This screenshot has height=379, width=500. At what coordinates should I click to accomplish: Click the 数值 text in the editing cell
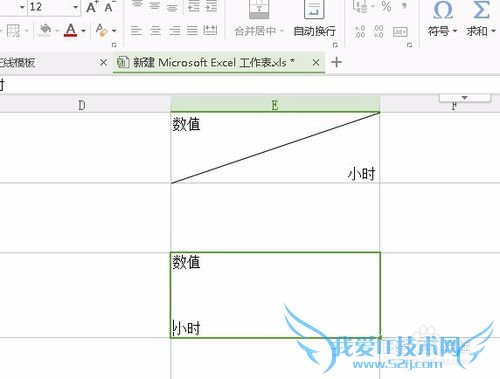tap(186, 262)
